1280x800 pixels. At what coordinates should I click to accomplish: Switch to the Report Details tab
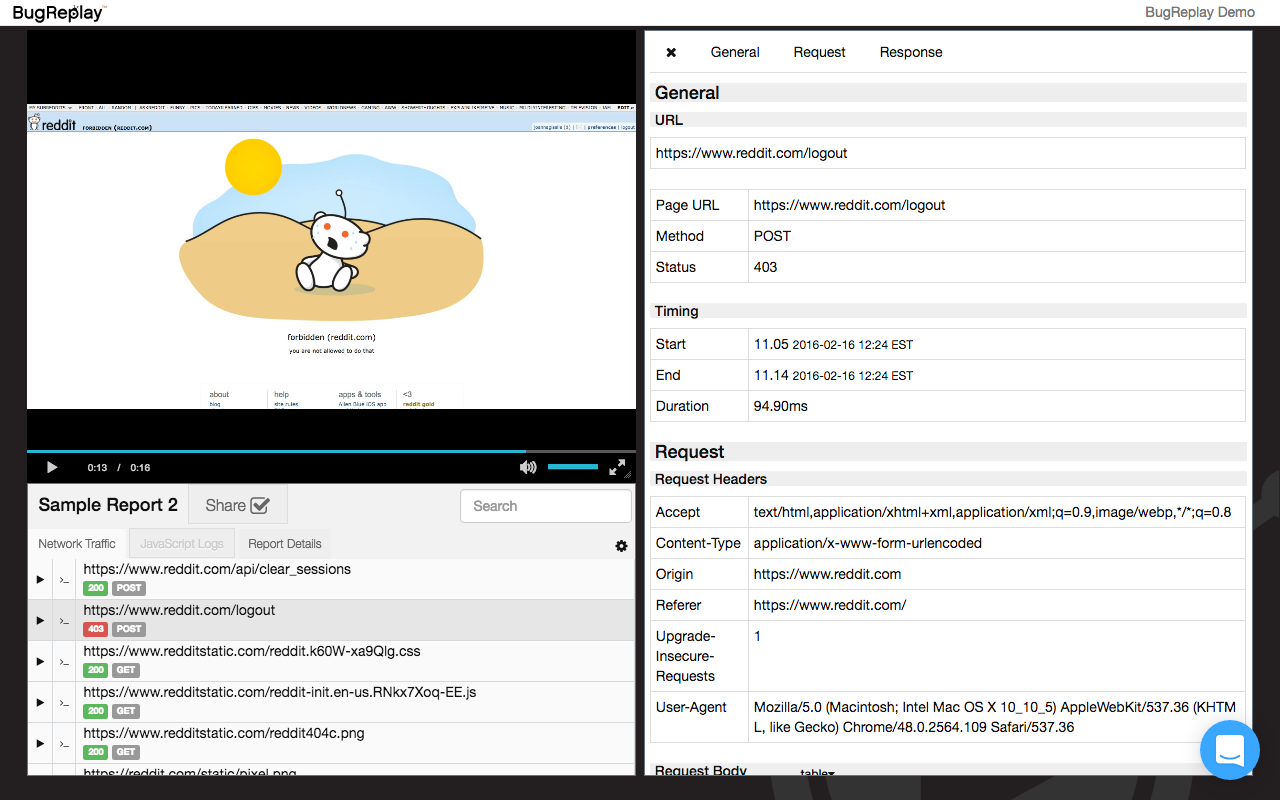click(x=285, y=544)
